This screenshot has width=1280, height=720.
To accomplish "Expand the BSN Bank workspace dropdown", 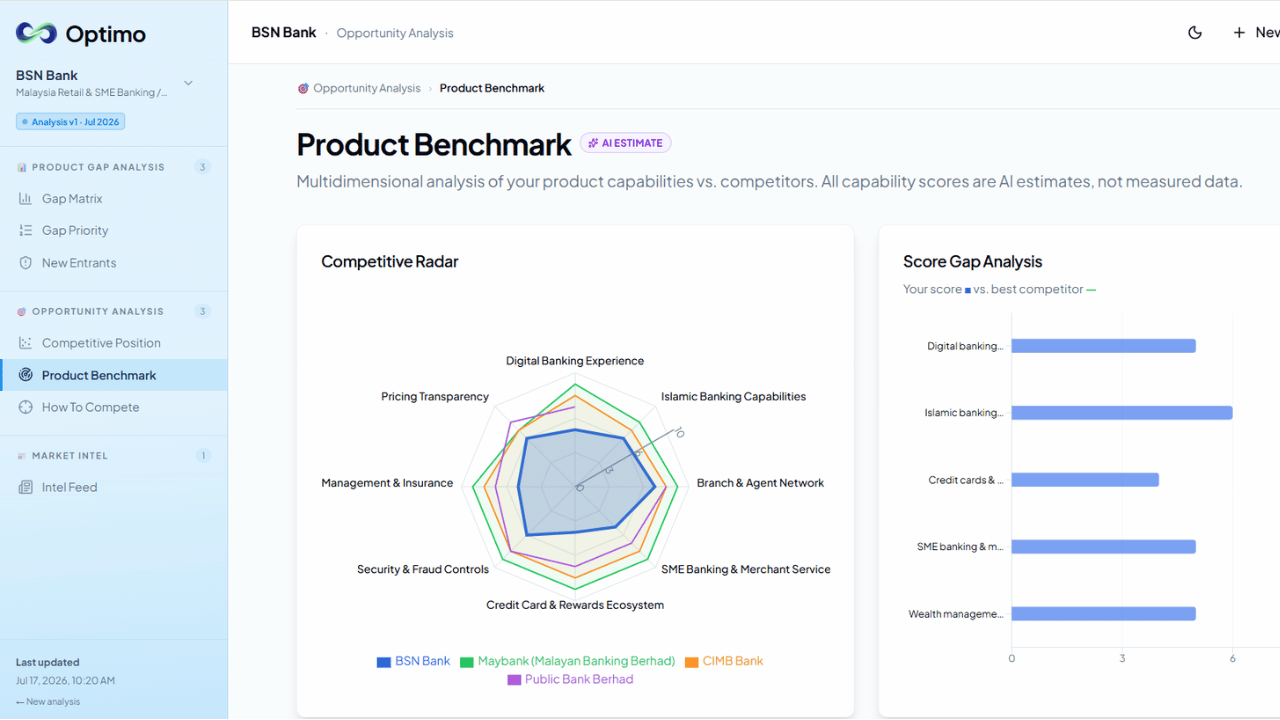I will coord(188,83).
